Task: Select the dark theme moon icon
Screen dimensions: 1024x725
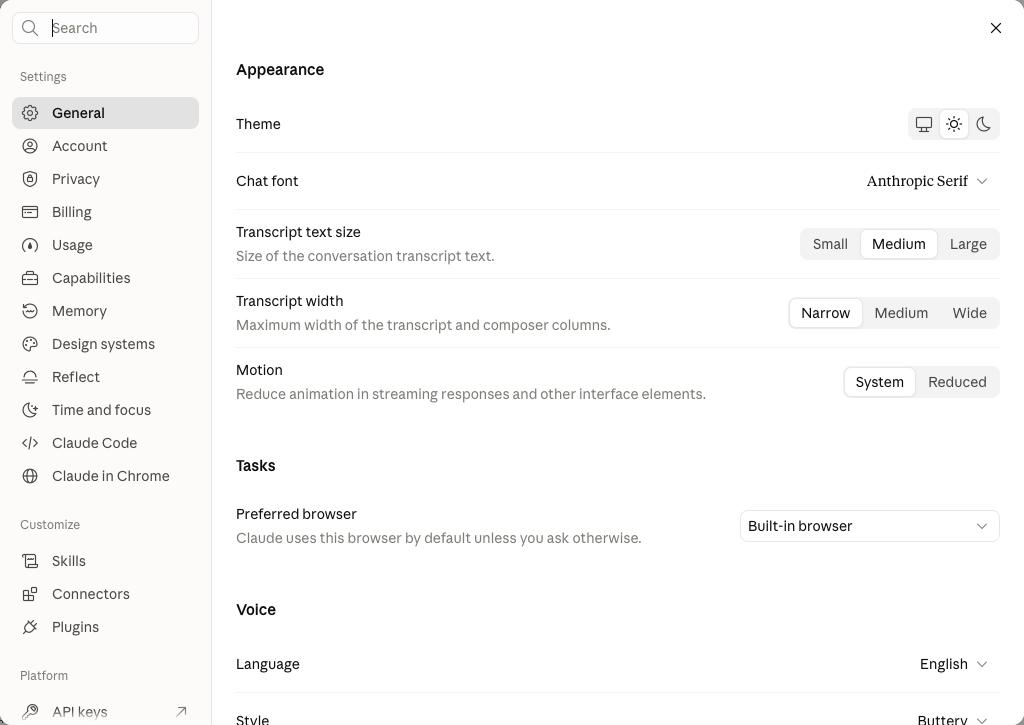Action: [984, 124]
